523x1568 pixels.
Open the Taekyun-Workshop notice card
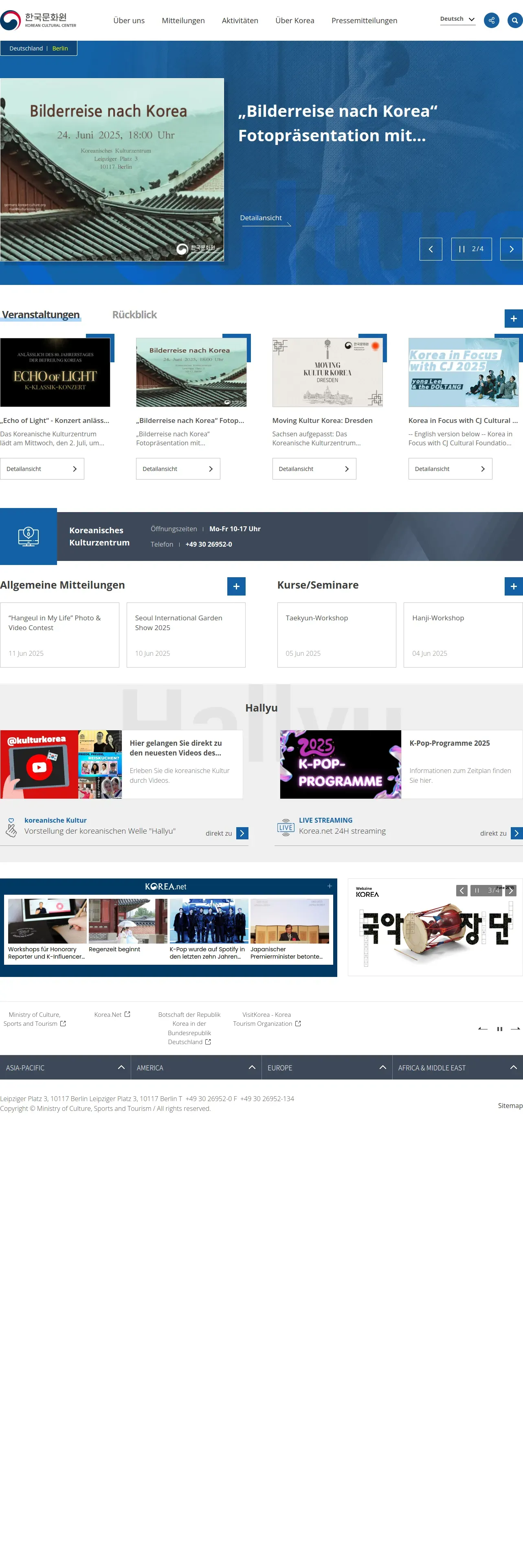(x=336, y=635)
